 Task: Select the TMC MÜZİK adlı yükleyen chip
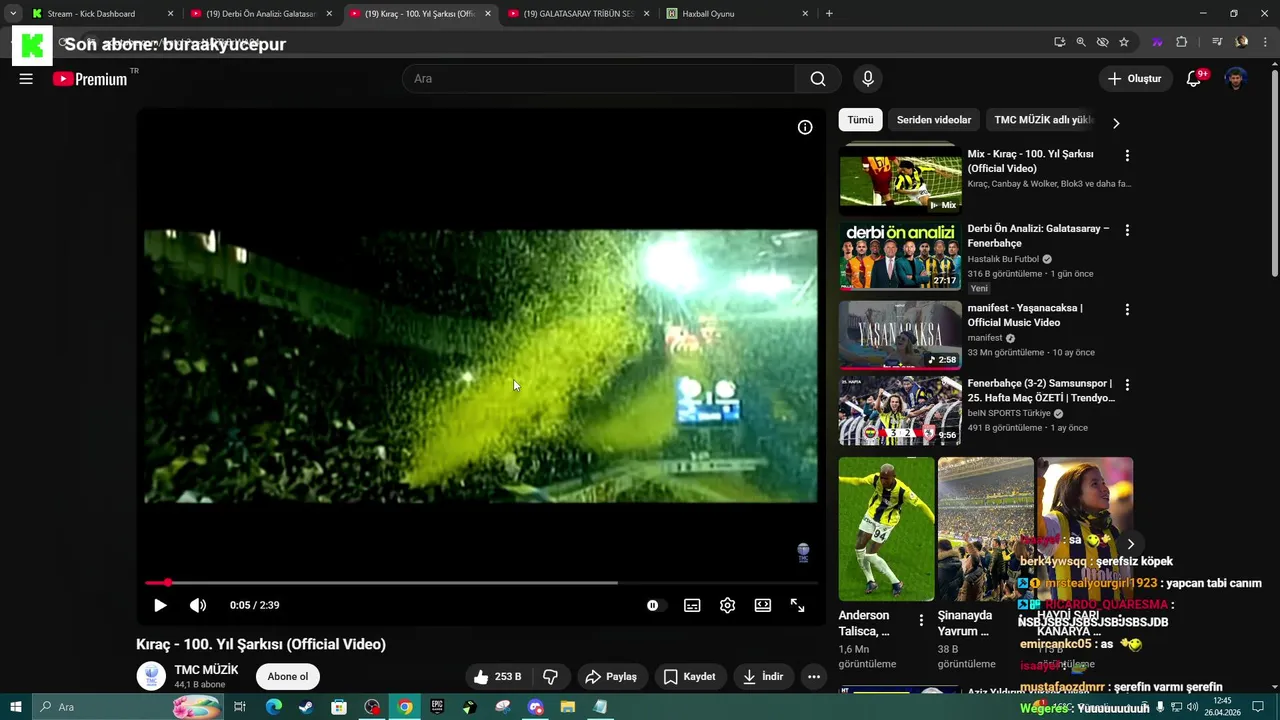1041,120
